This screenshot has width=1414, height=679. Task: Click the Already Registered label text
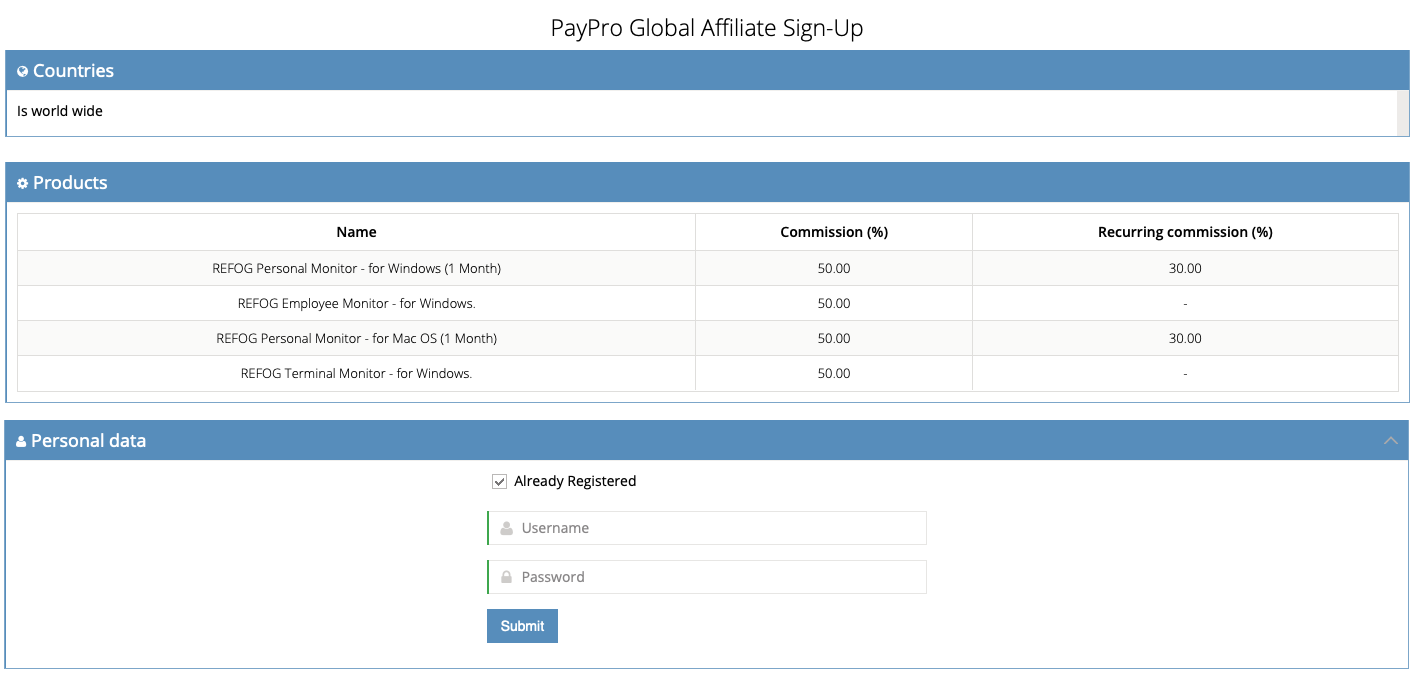(x=575, y=481)
